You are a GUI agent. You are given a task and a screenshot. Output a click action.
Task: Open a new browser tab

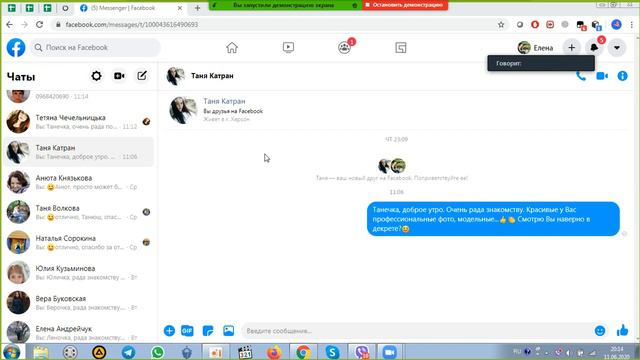197,8
